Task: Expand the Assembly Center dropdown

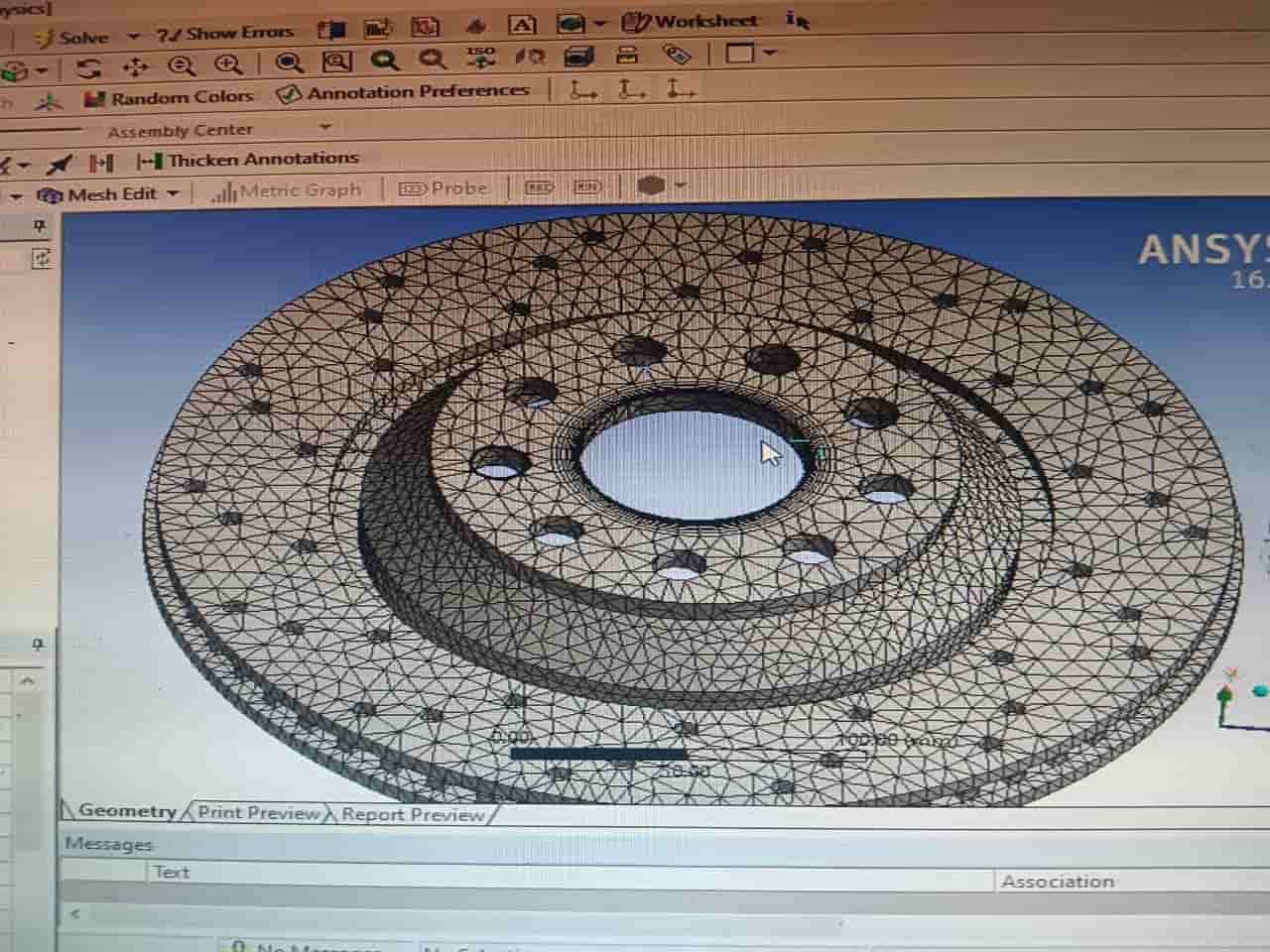Action: pos(324,128)
